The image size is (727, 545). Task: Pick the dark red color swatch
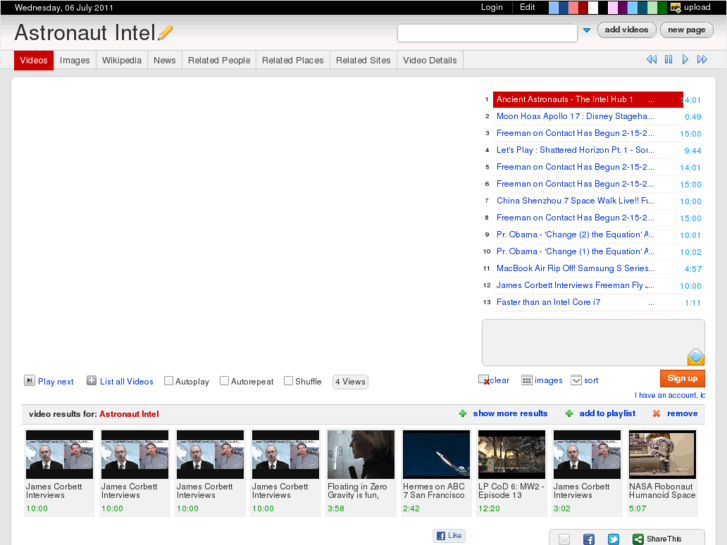(x=583, y=8)
